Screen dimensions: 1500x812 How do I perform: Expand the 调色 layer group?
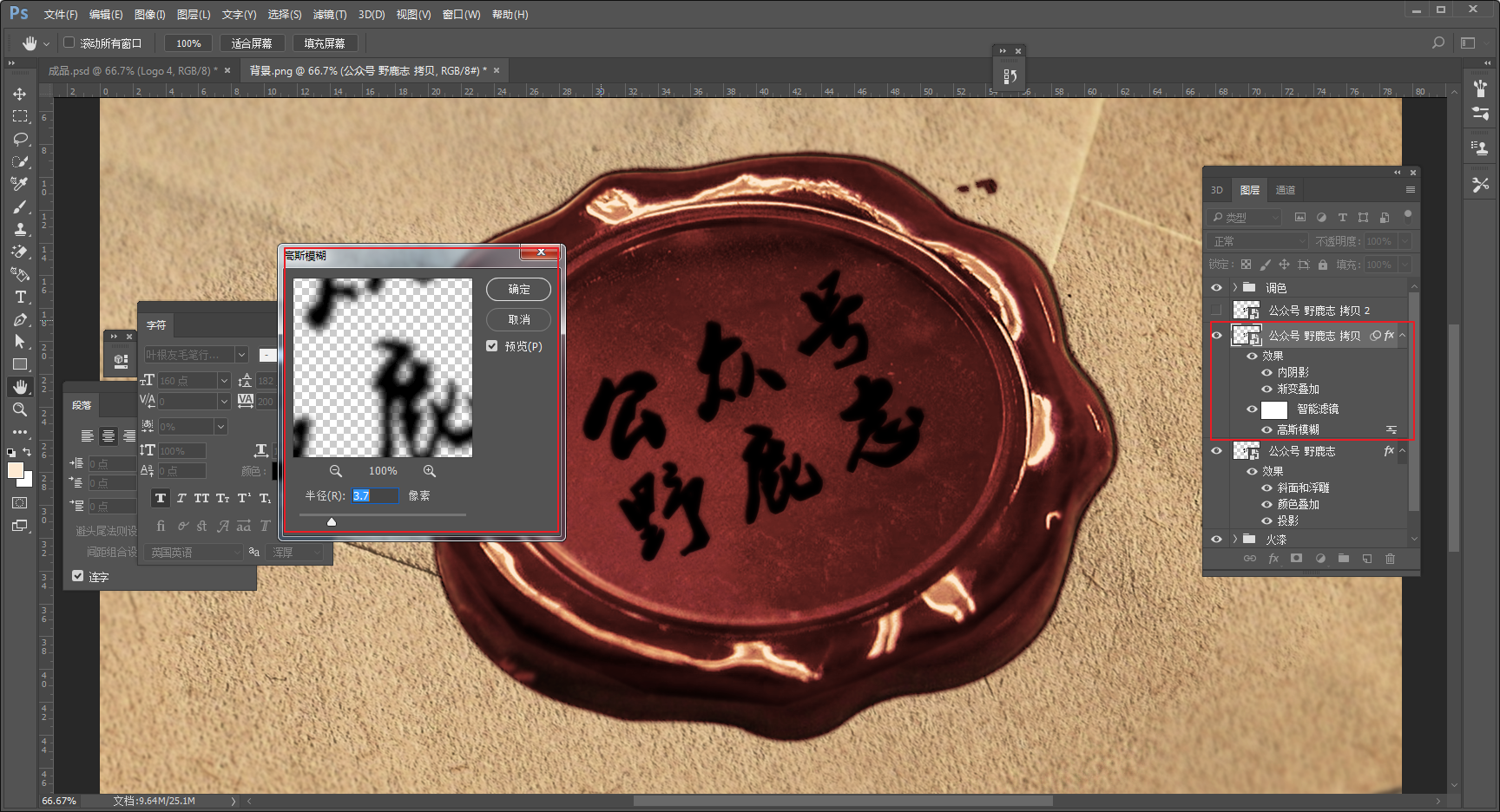pyautogui.click(x=1234, y=288)
